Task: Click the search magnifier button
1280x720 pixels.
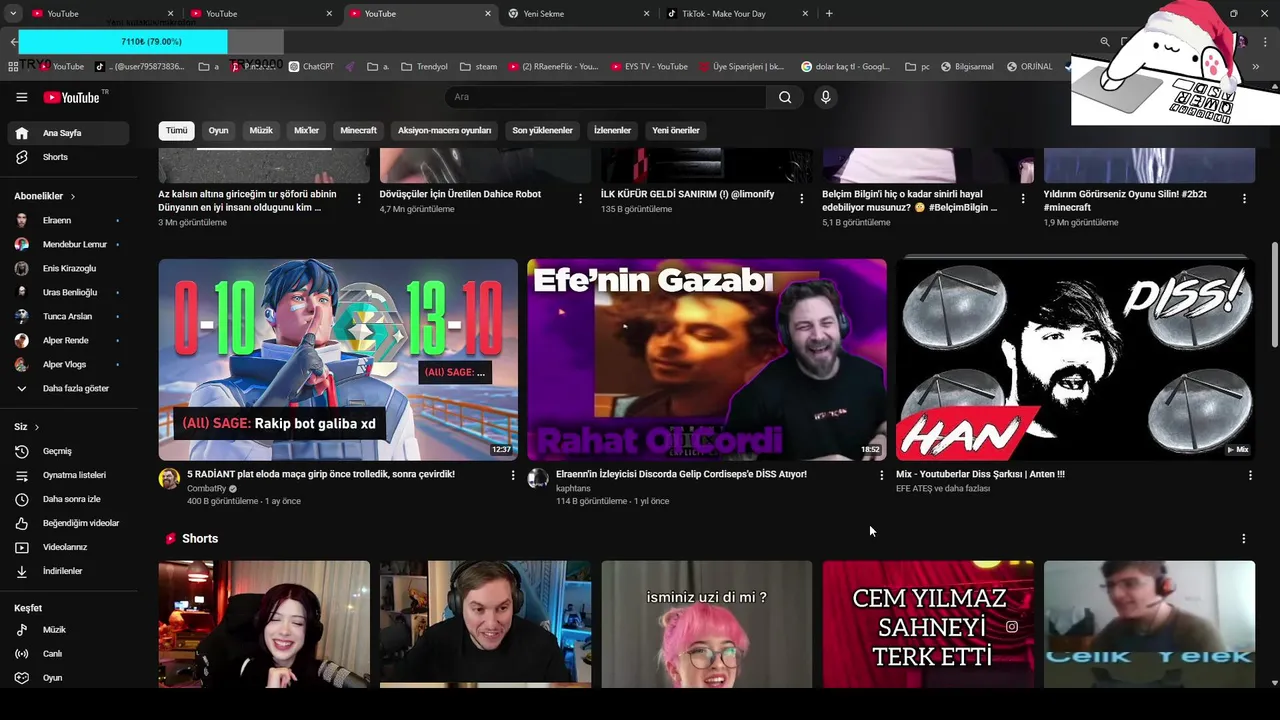Action: click(785, 97)
